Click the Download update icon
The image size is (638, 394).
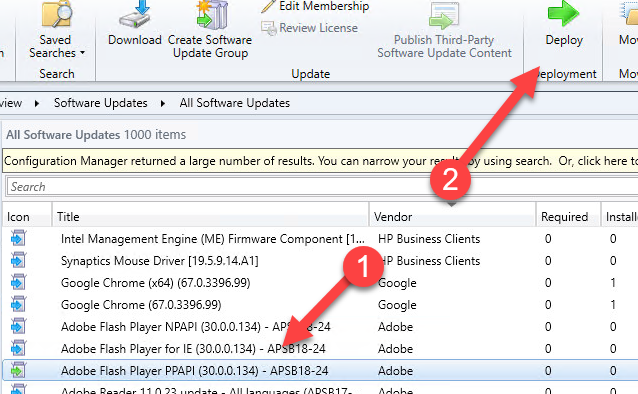135,15
